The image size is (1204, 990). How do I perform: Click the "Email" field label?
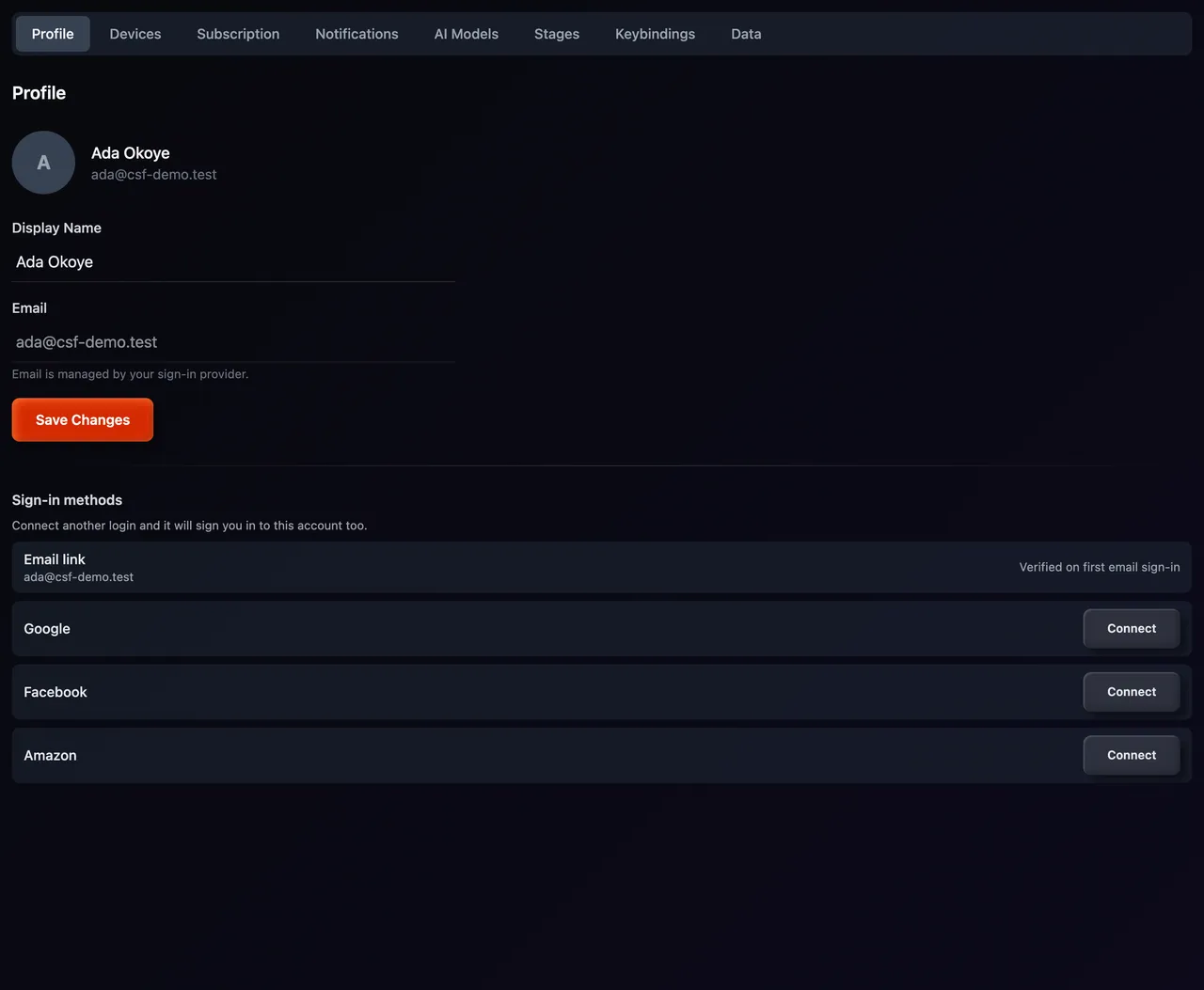click(29, 308)
